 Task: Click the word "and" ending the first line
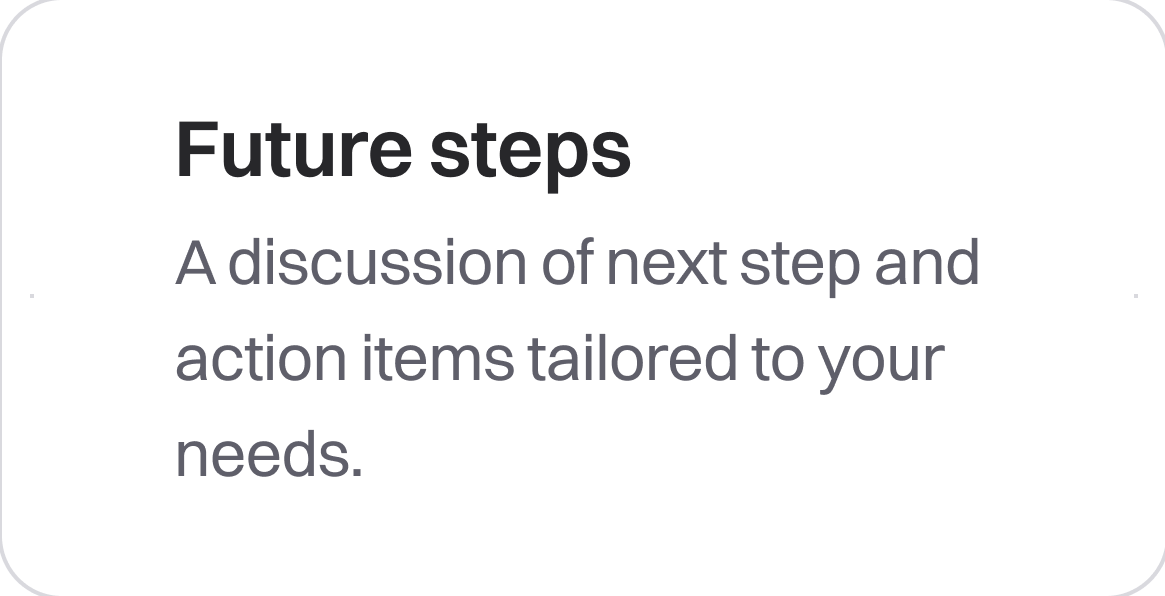[x=927, y=262]
